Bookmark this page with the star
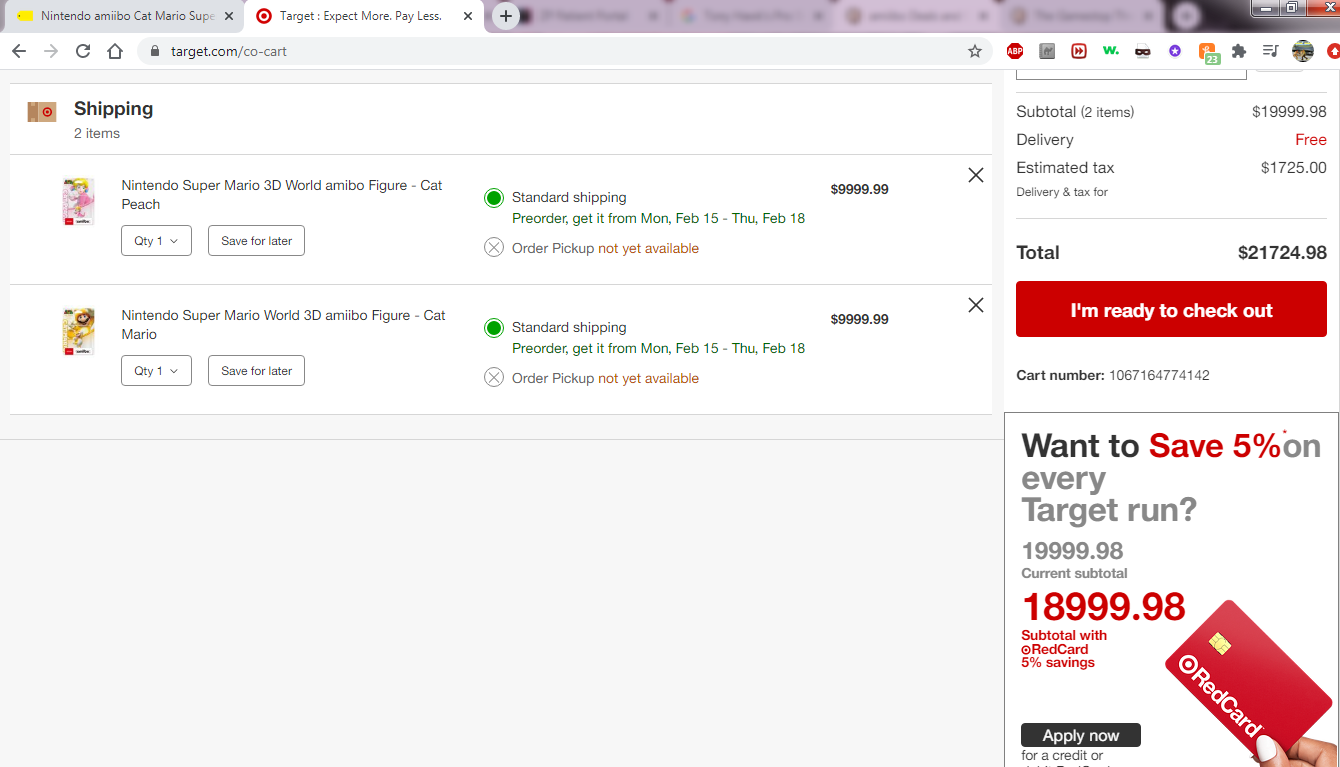The image size is (1340, 767). click(975, 51)
